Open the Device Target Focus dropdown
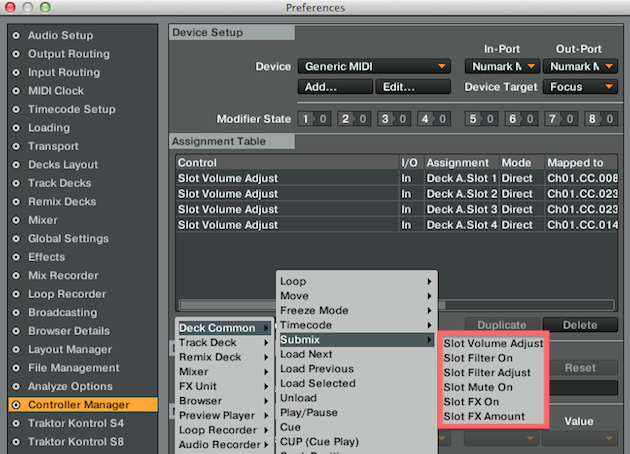This screenshot has width=630, height=454. point(583,87)
